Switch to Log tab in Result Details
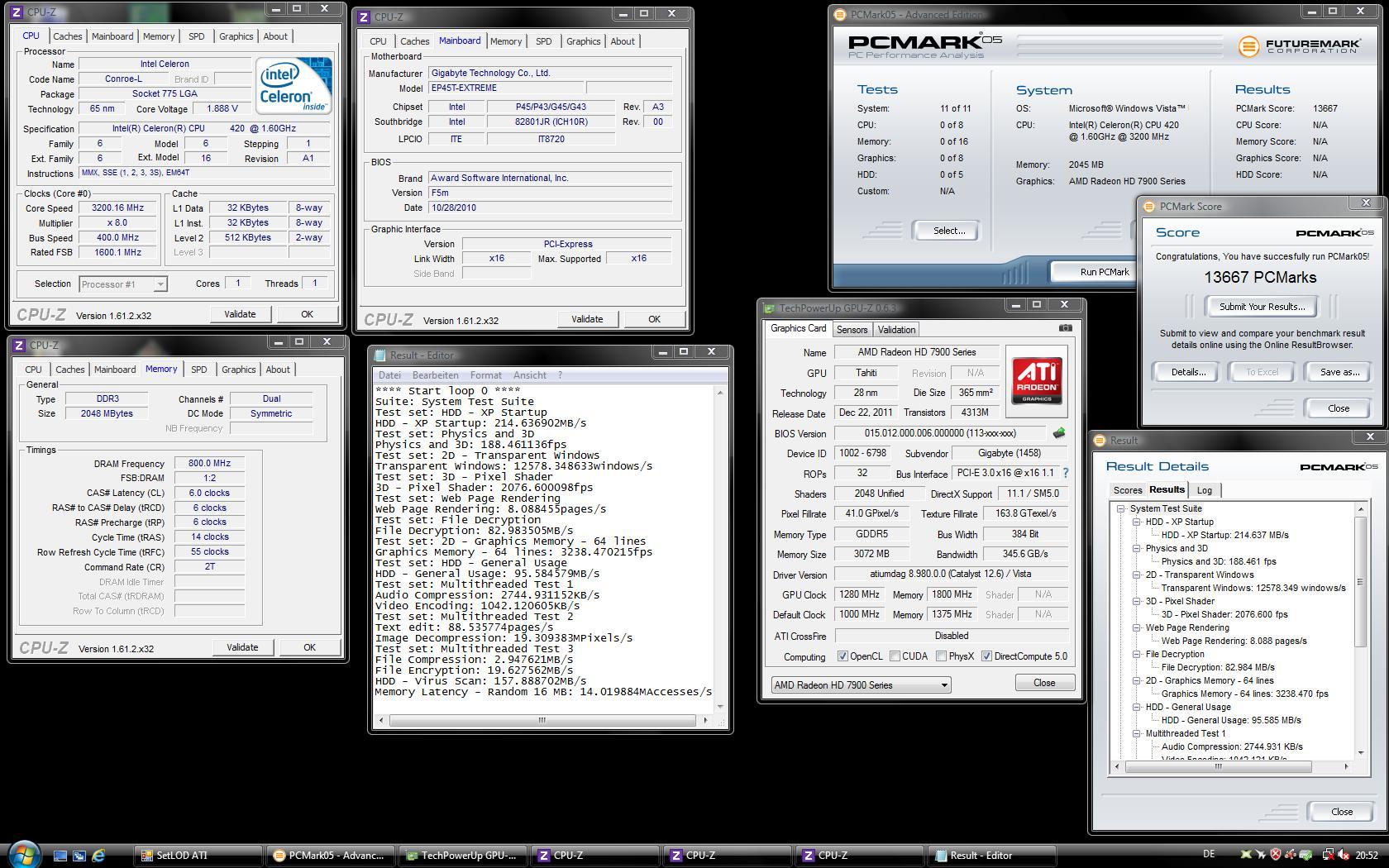The height and width of the screenshot is (868, 1389). click(x=1205, y=490)
